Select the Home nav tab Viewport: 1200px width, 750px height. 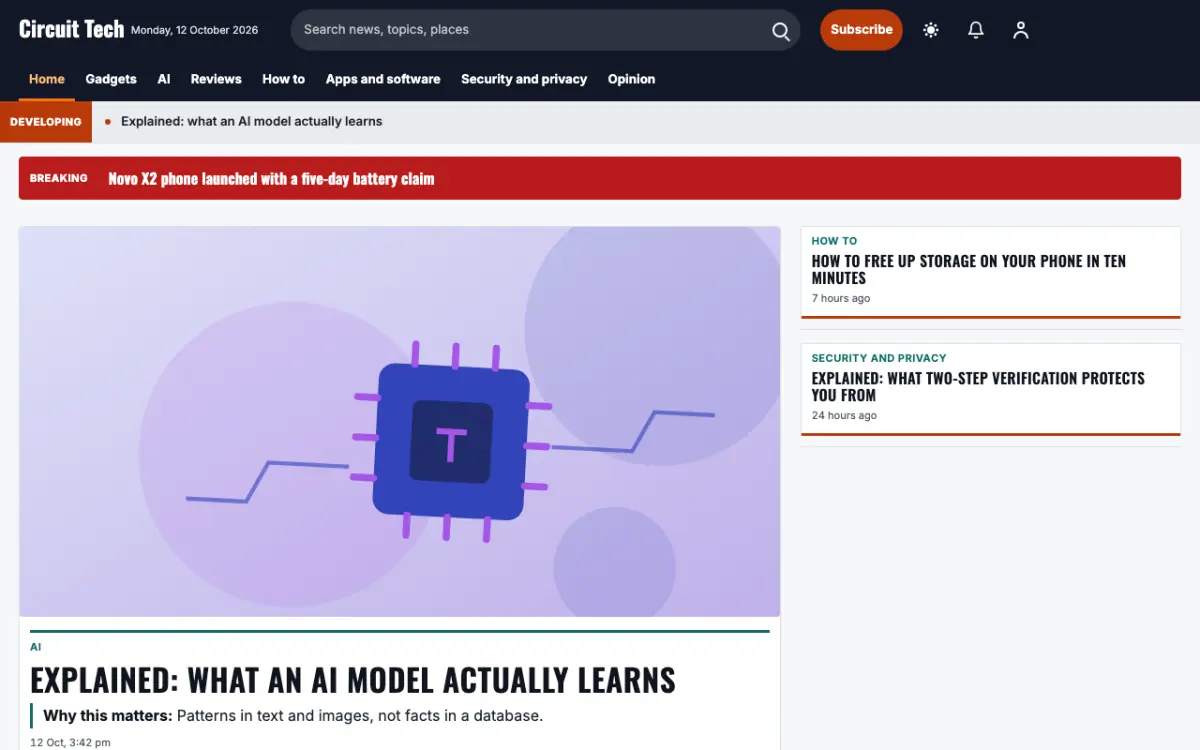47,79
